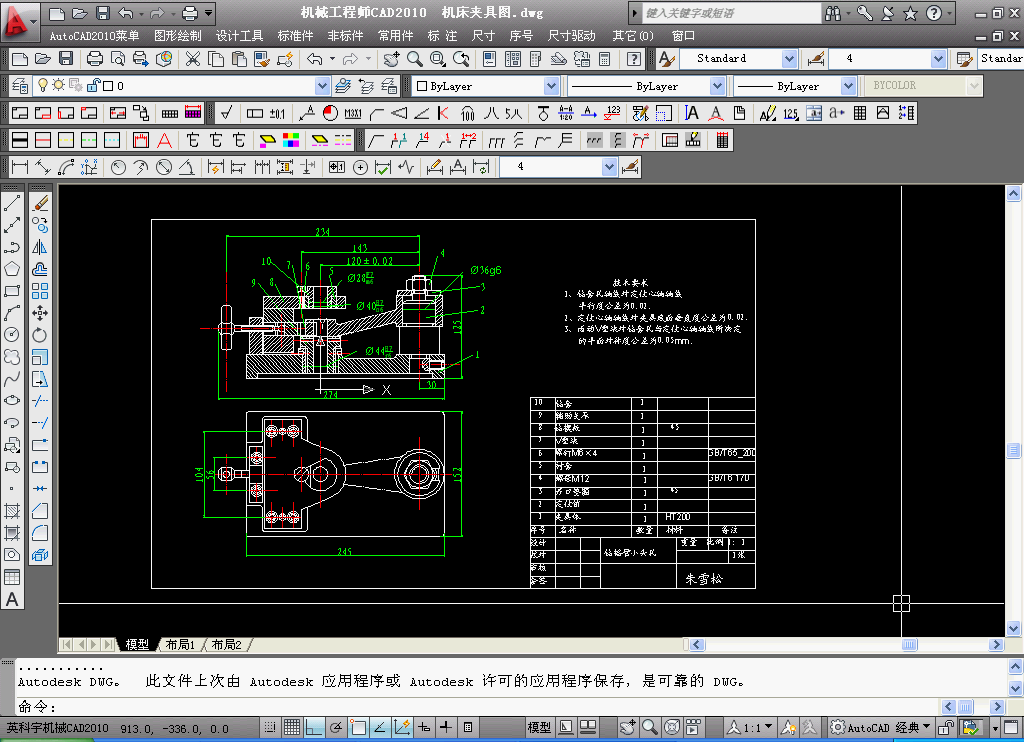Expand the layer 0 dropdown list

[x=323, y=86]
